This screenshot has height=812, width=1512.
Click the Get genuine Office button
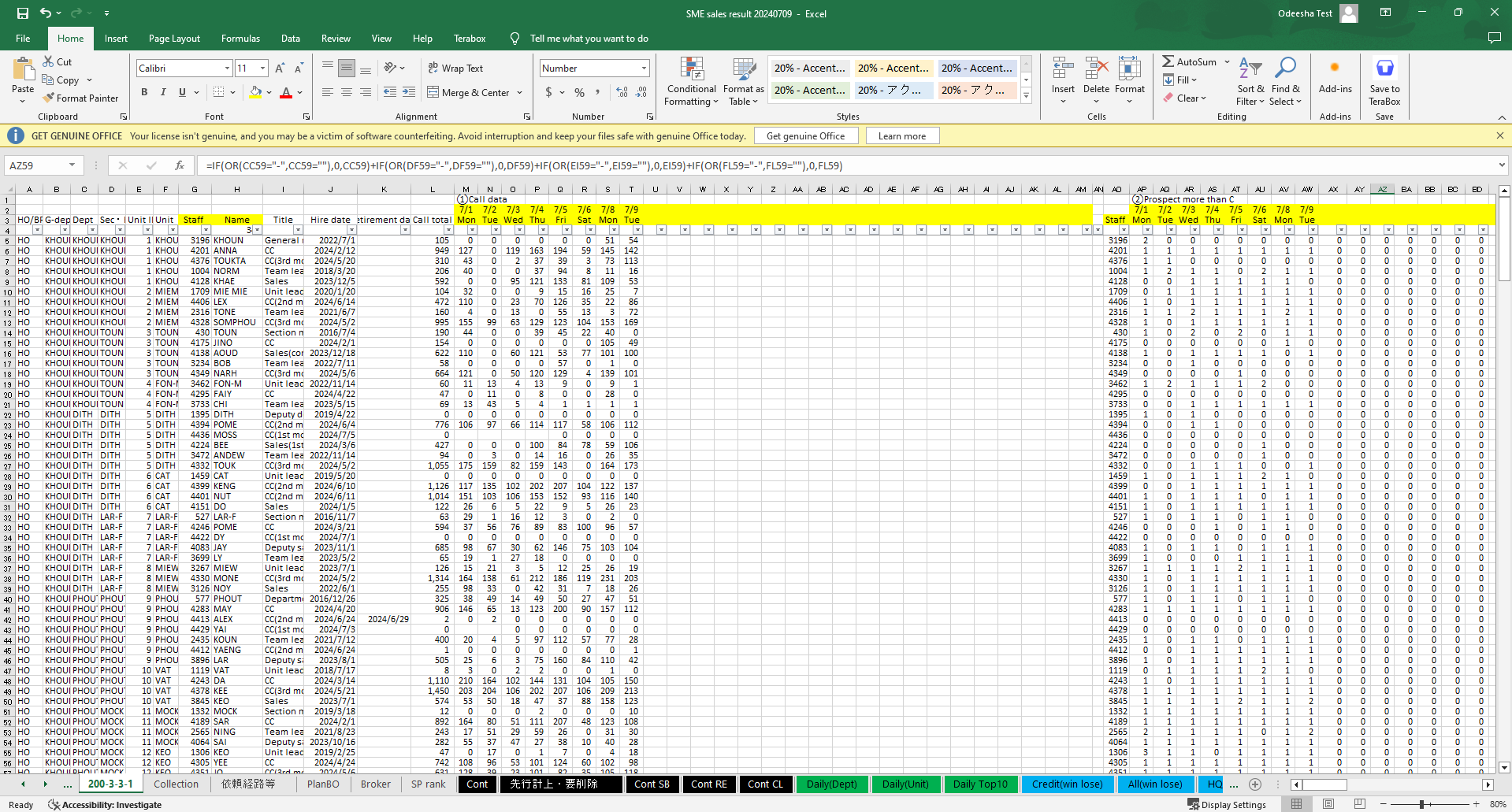click(x=805, y=136)
